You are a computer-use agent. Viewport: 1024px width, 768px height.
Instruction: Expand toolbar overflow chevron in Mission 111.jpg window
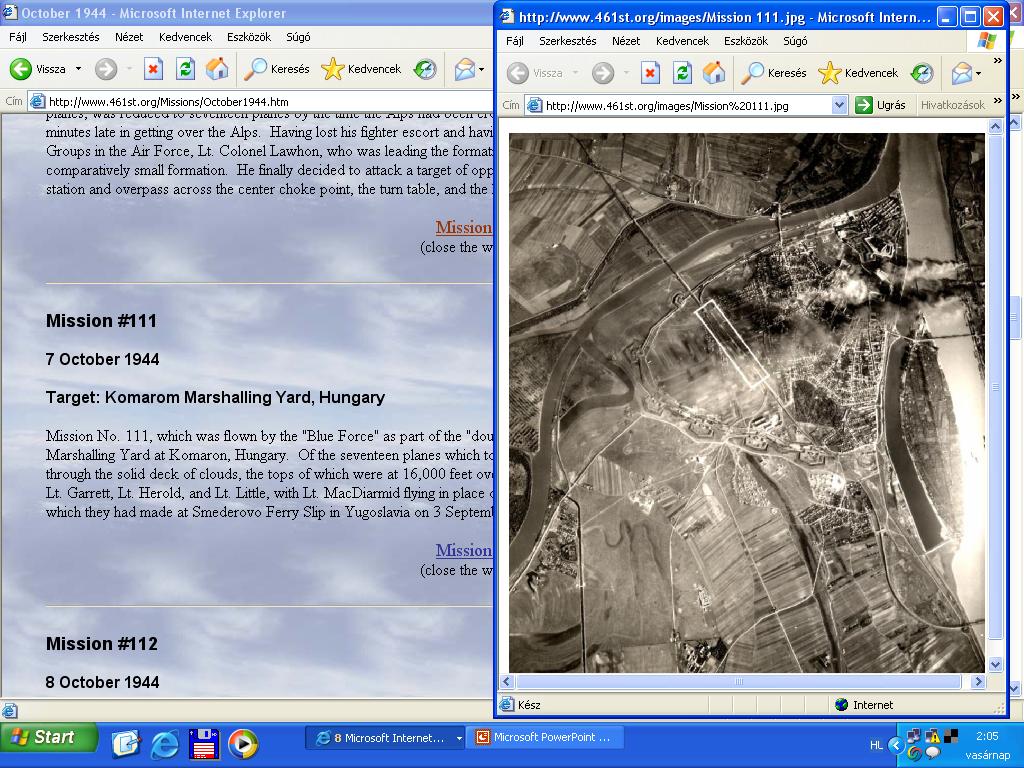(x=997, y=61)
